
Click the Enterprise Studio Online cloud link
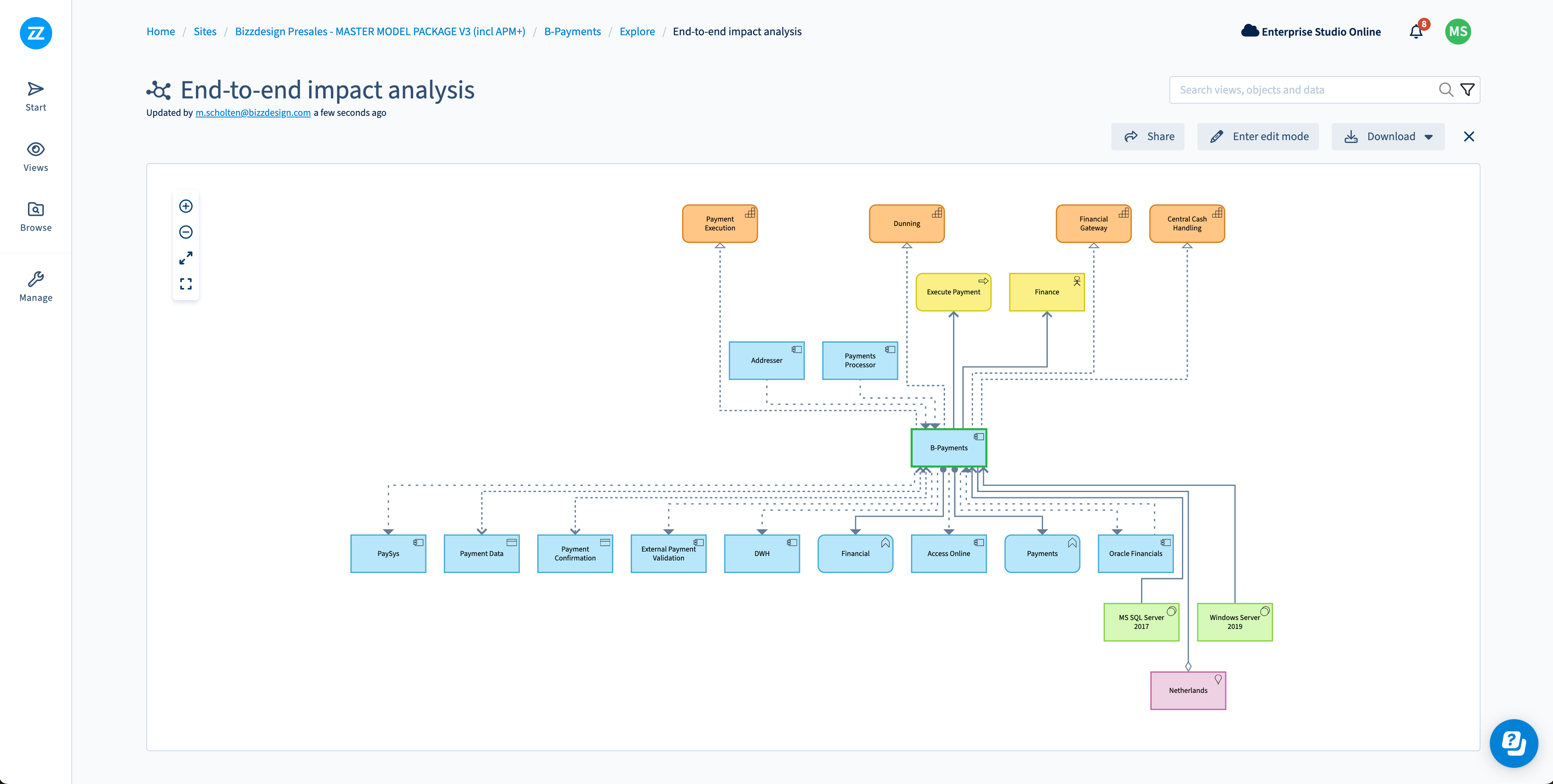point(1311,31)
